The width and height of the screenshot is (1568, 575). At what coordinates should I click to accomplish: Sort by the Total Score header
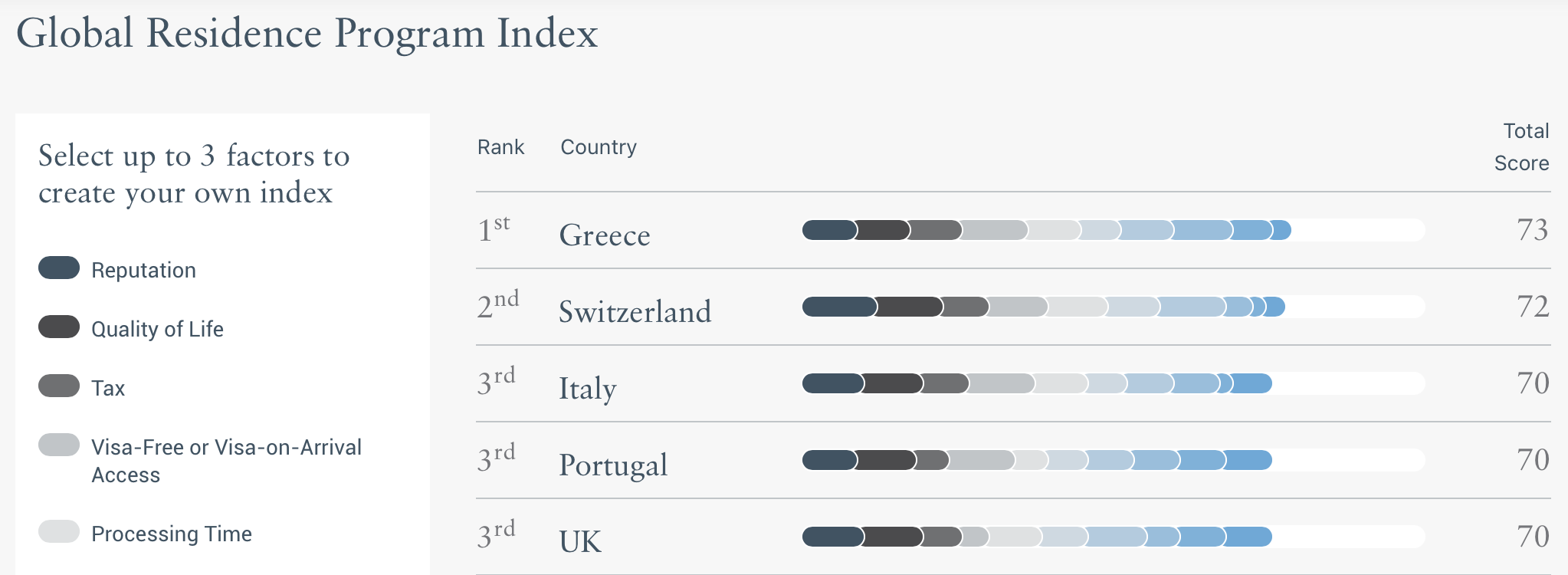1522,147
